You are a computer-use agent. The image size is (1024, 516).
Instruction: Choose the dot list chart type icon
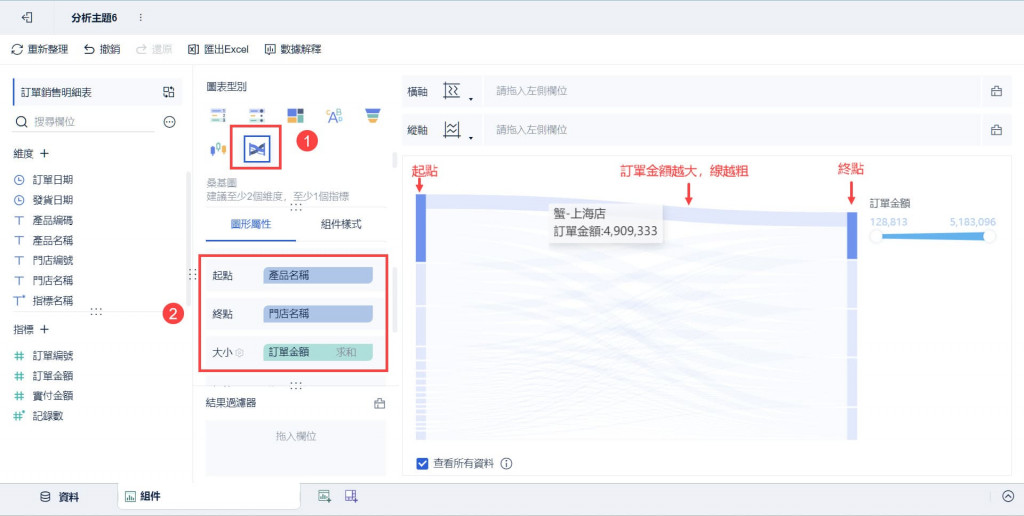256,116
